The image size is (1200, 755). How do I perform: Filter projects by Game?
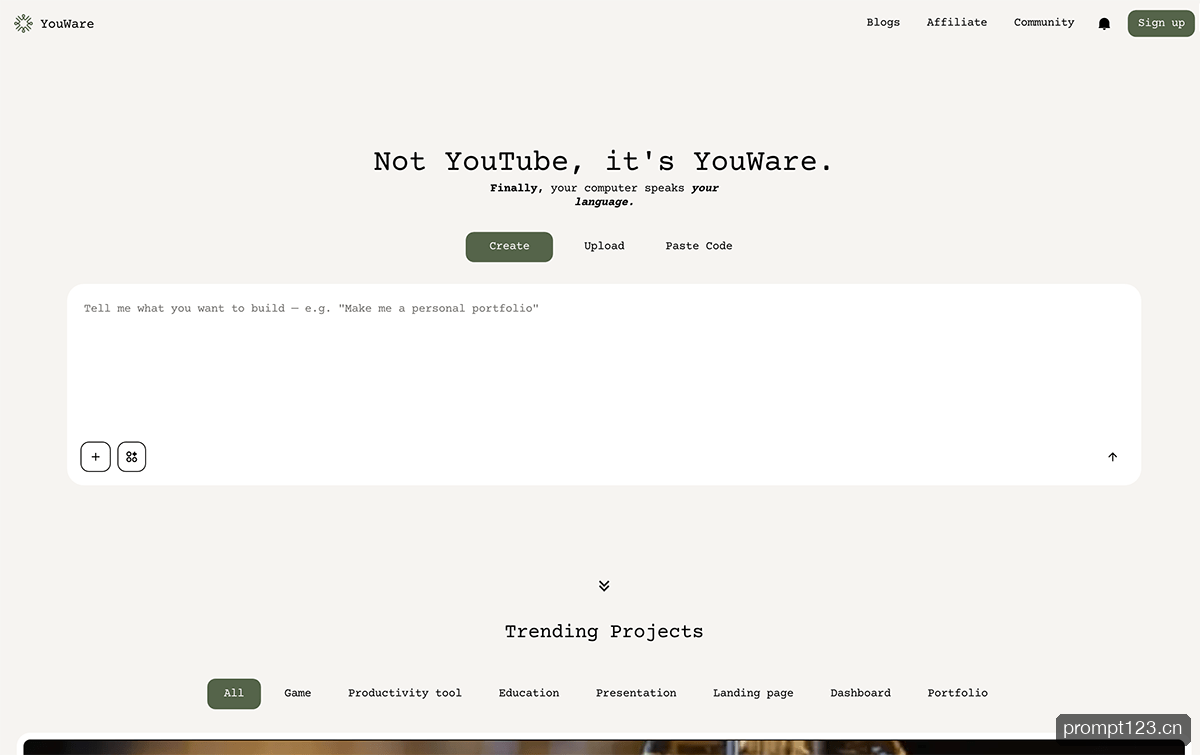(x=298, y=693)
